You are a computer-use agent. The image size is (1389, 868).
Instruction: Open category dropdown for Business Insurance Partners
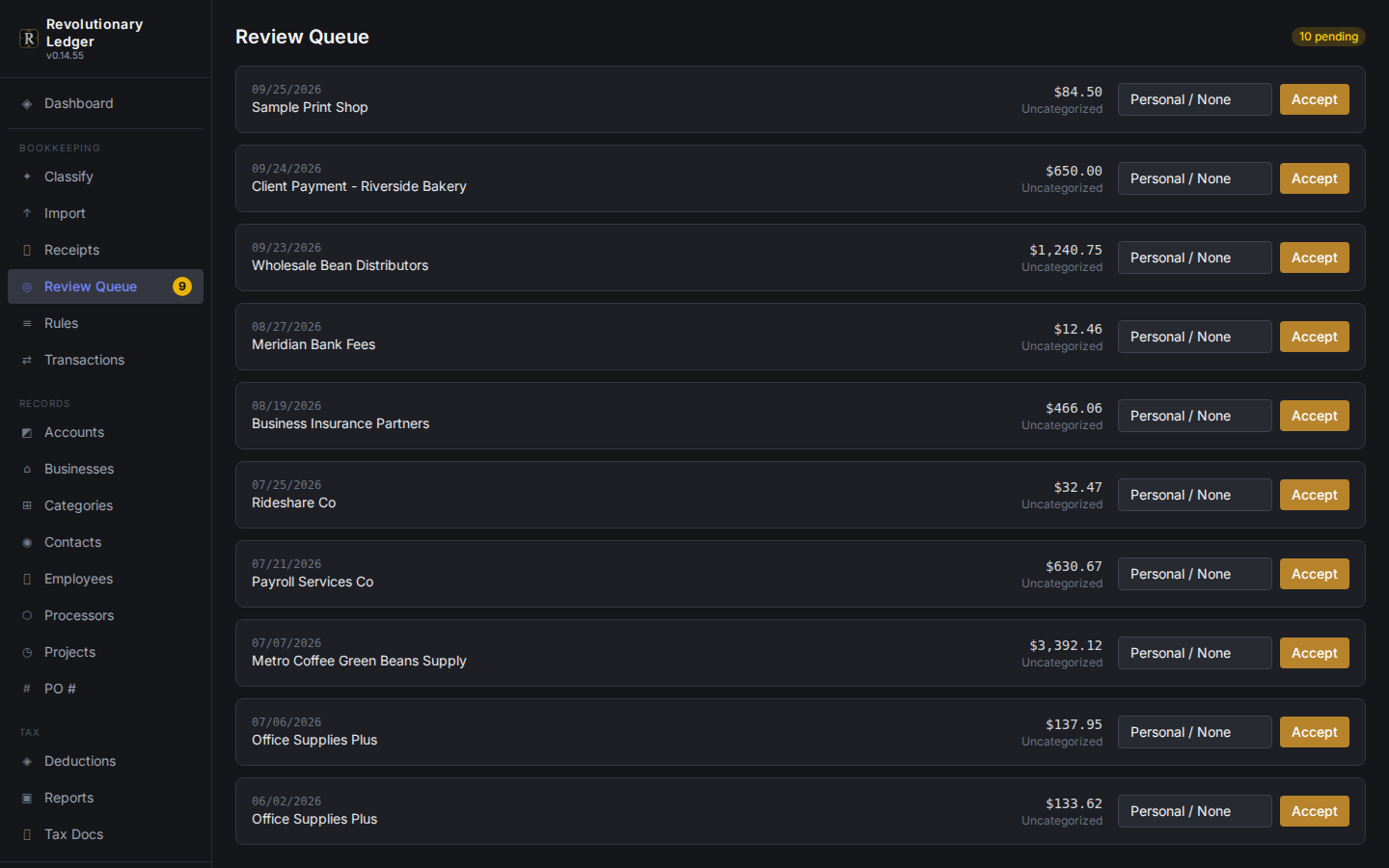[1194, 416]
